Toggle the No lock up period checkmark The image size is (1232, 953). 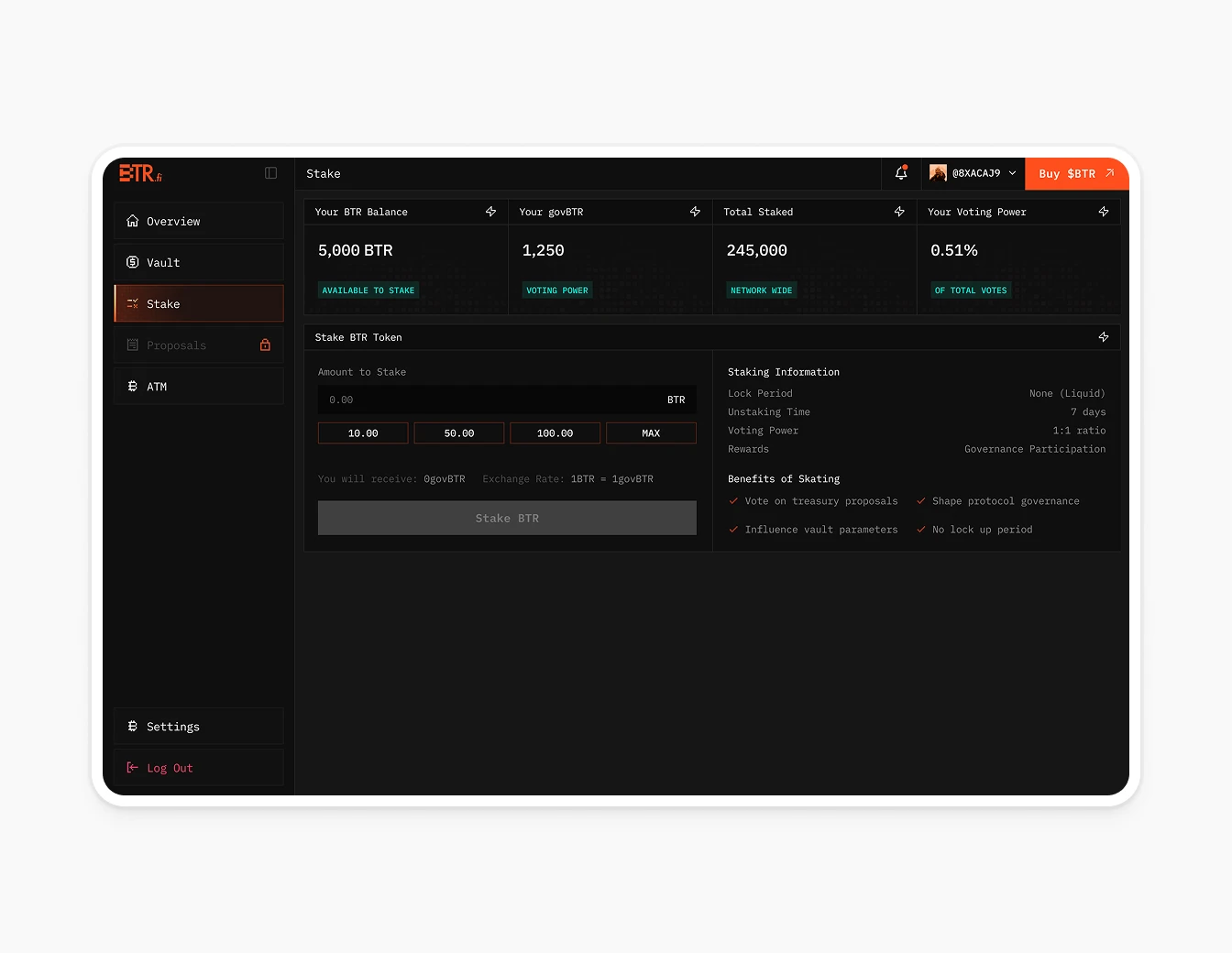pyautogui.click(x=920, y=530)
